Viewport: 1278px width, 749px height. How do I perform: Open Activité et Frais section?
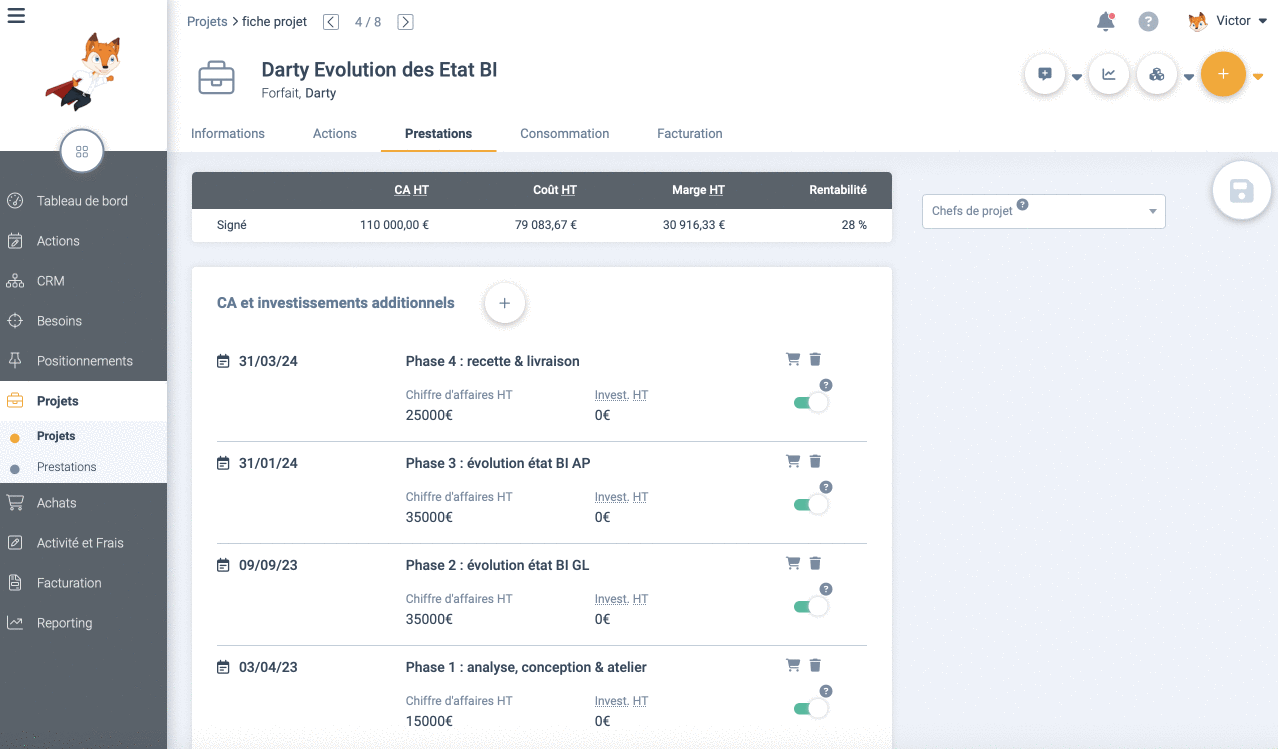pyautogui.click(x=83, y=543)
